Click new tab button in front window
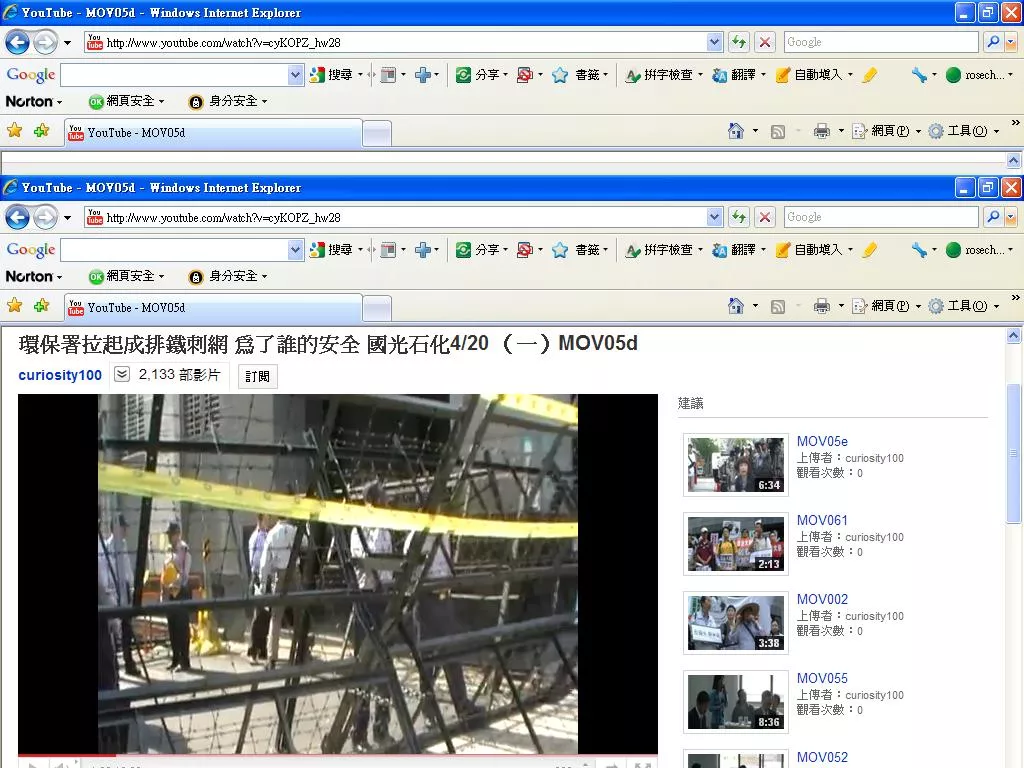 click(377, 308)
